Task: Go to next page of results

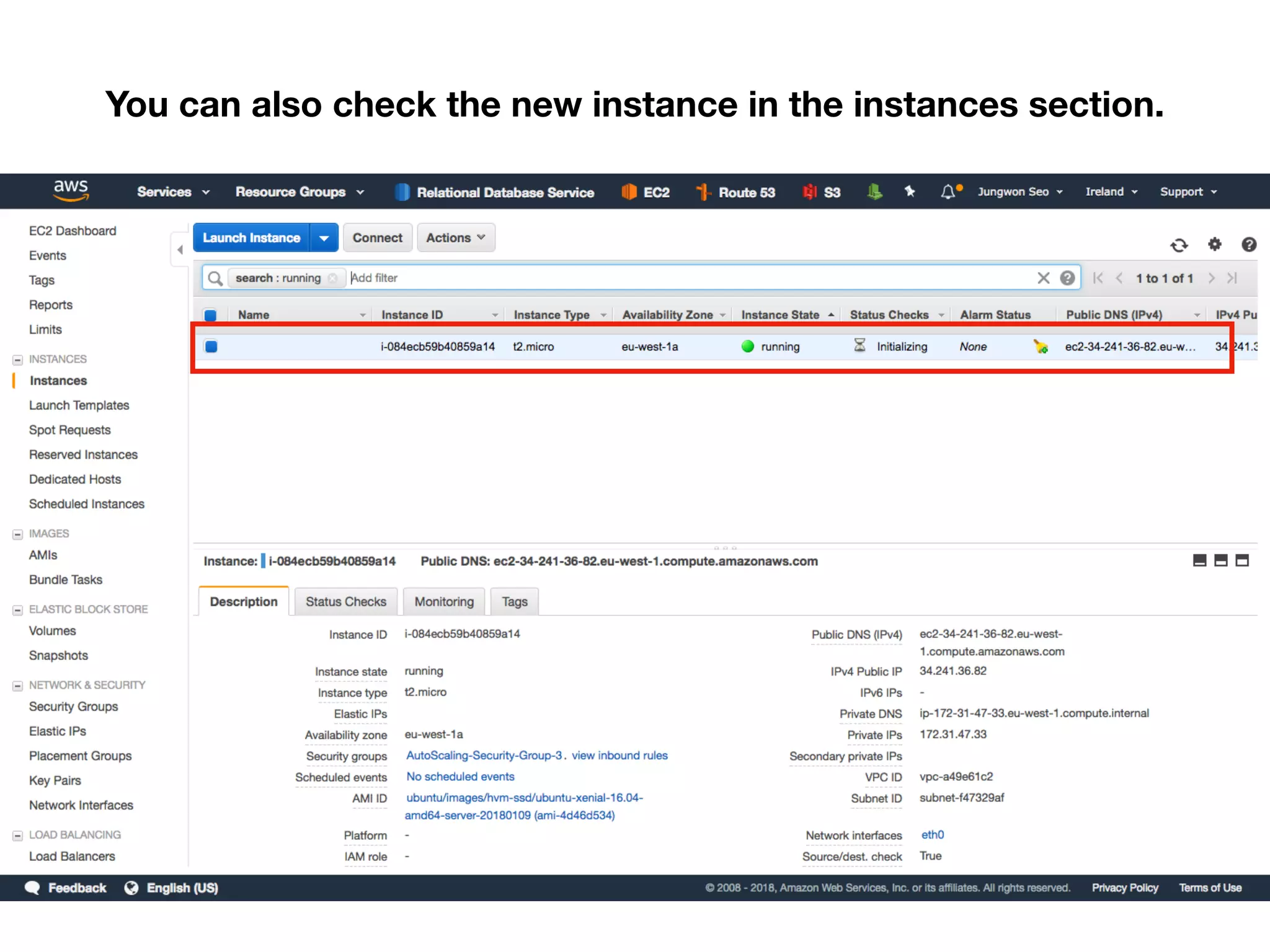Action: pyautogui.click(x=1211, y=278)
